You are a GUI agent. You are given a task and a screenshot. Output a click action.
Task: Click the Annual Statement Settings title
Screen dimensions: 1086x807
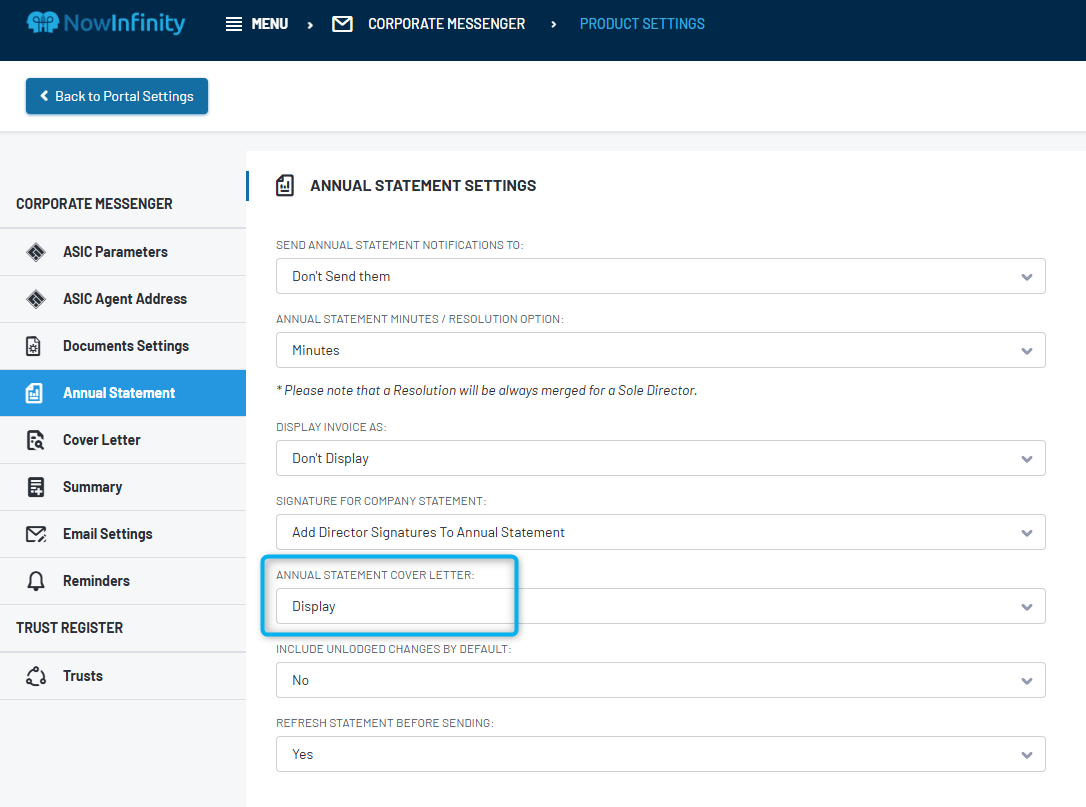click(x=422, y=186)
